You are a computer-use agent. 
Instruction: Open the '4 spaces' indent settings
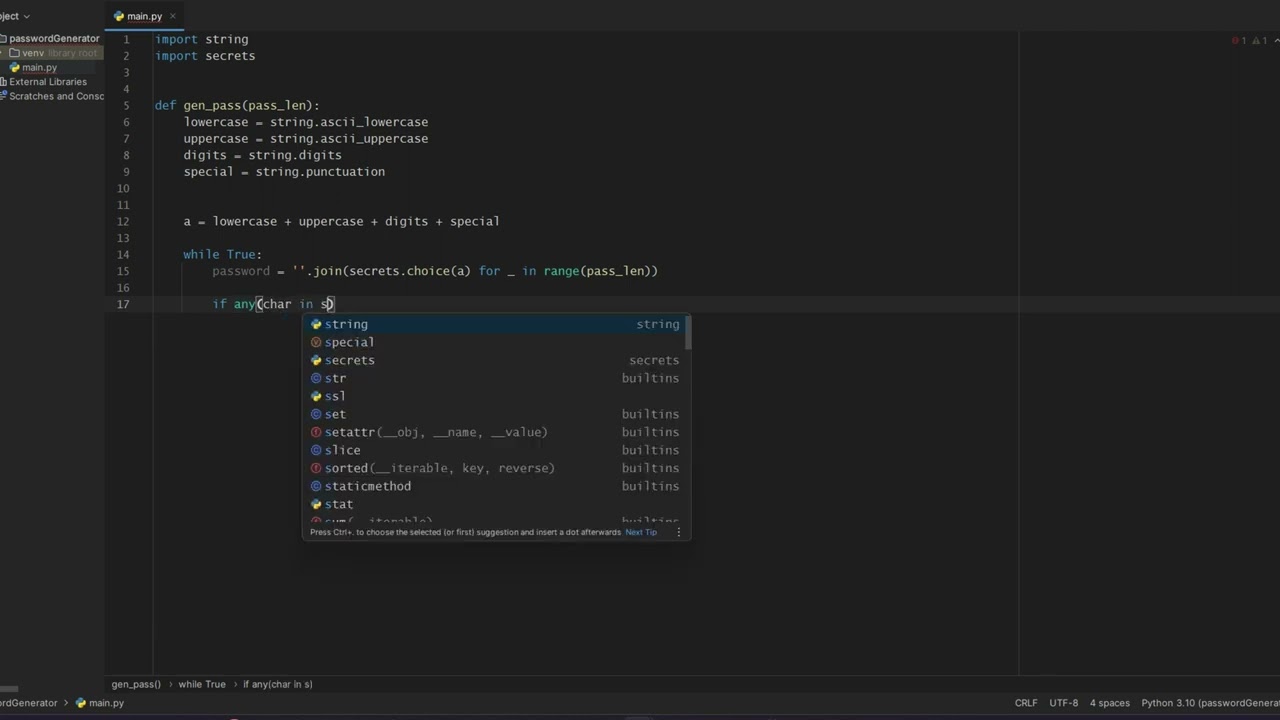point(1110,703)
